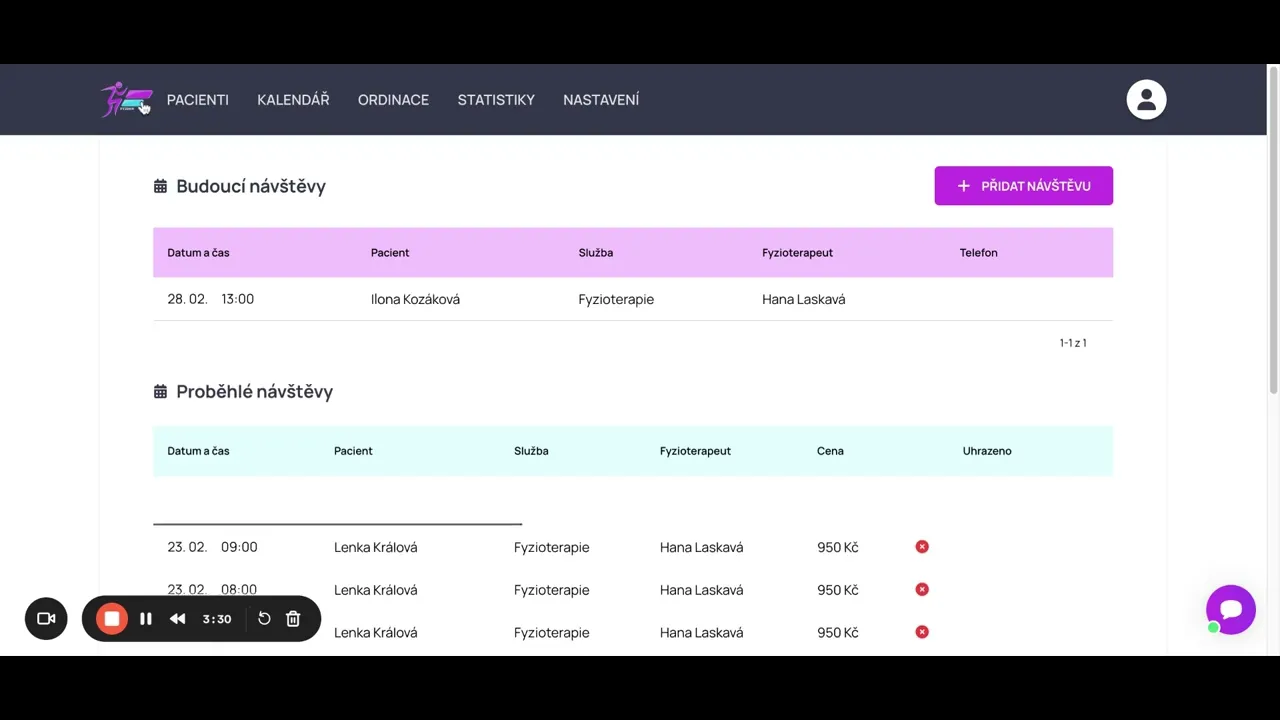Pause the screen recording
1280x720 pixels.
pos(146,619)
